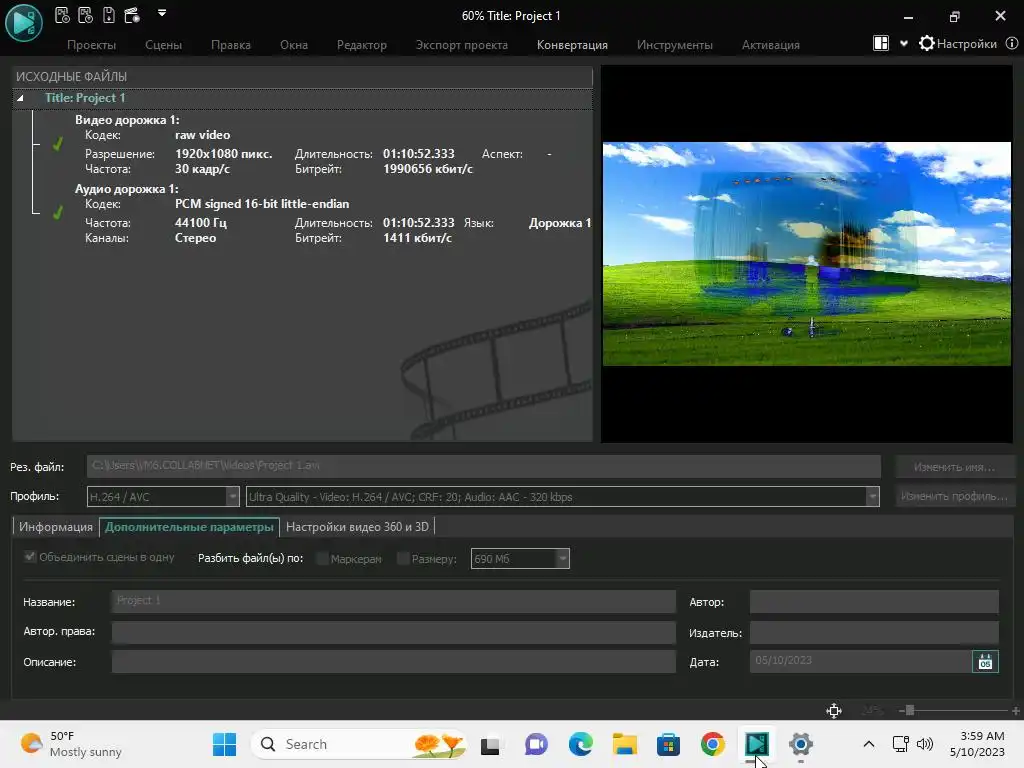Click the 1920x1080 пикс. resolution value

pos(223,154)
